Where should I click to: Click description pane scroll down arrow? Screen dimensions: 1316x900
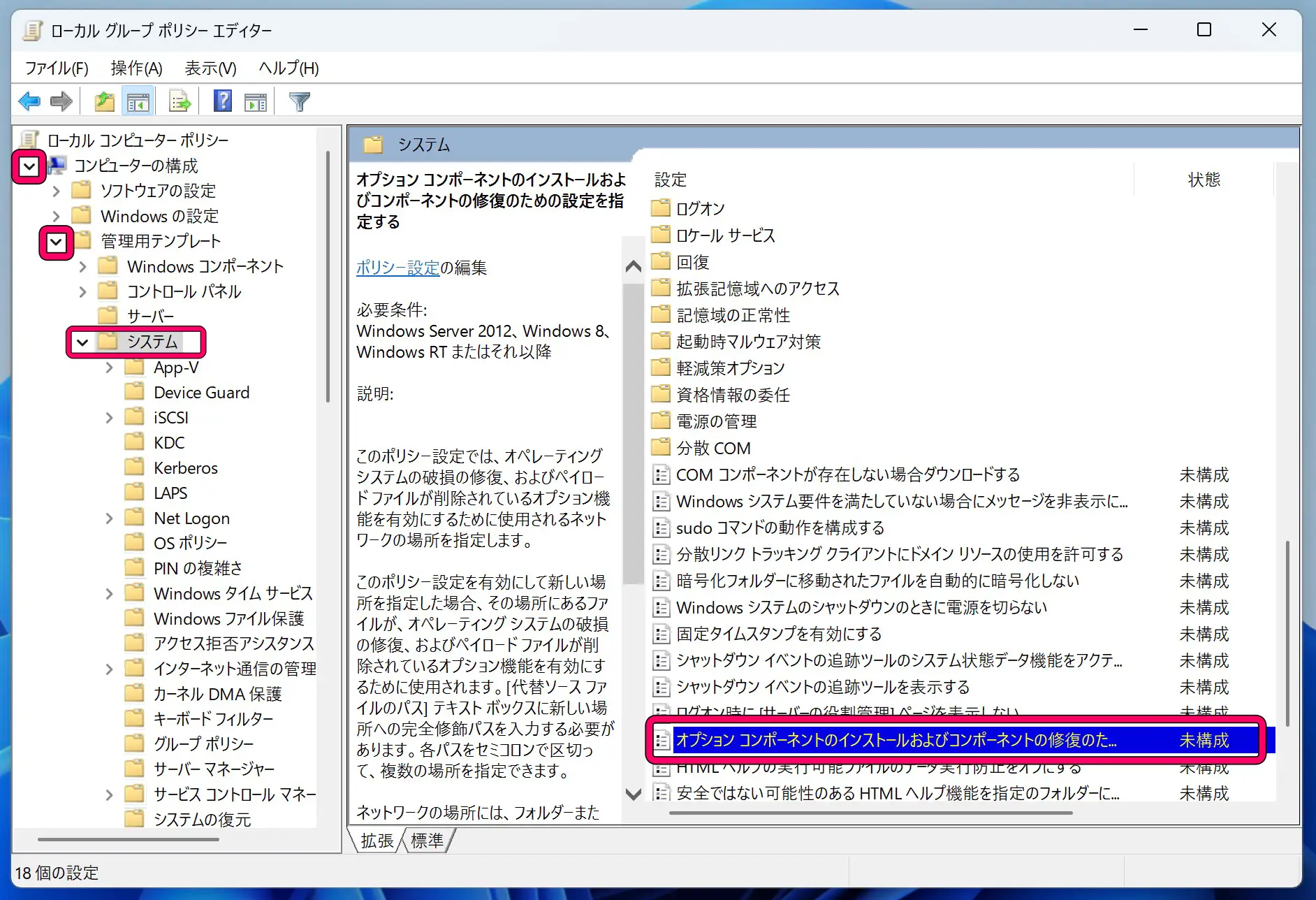point(634,794)
